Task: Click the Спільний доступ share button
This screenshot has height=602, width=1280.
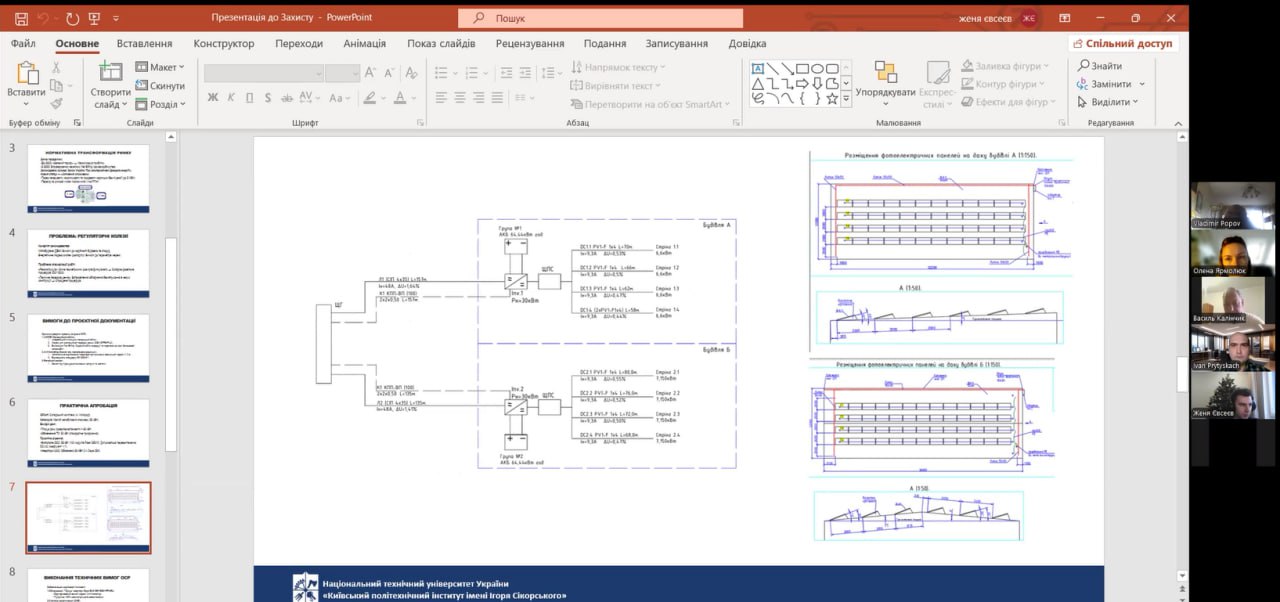Action: 1123,44
